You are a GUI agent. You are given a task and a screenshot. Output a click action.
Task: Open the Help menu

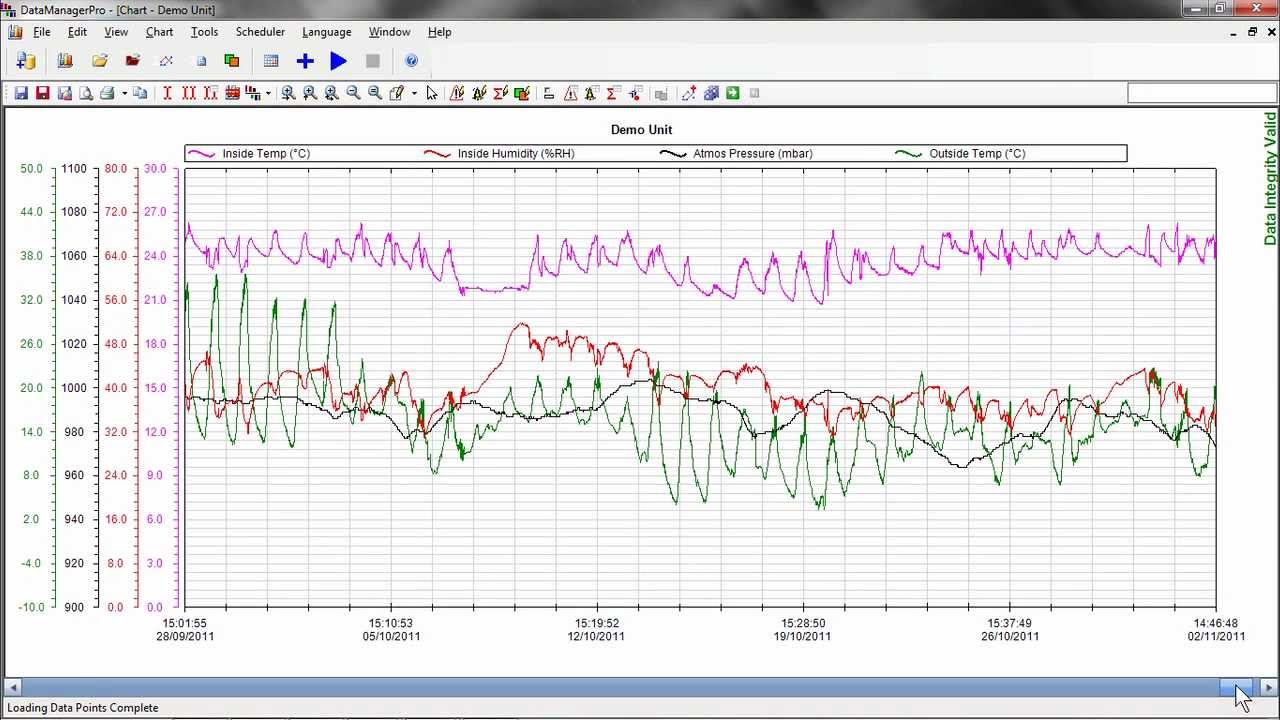click(440, 32)
